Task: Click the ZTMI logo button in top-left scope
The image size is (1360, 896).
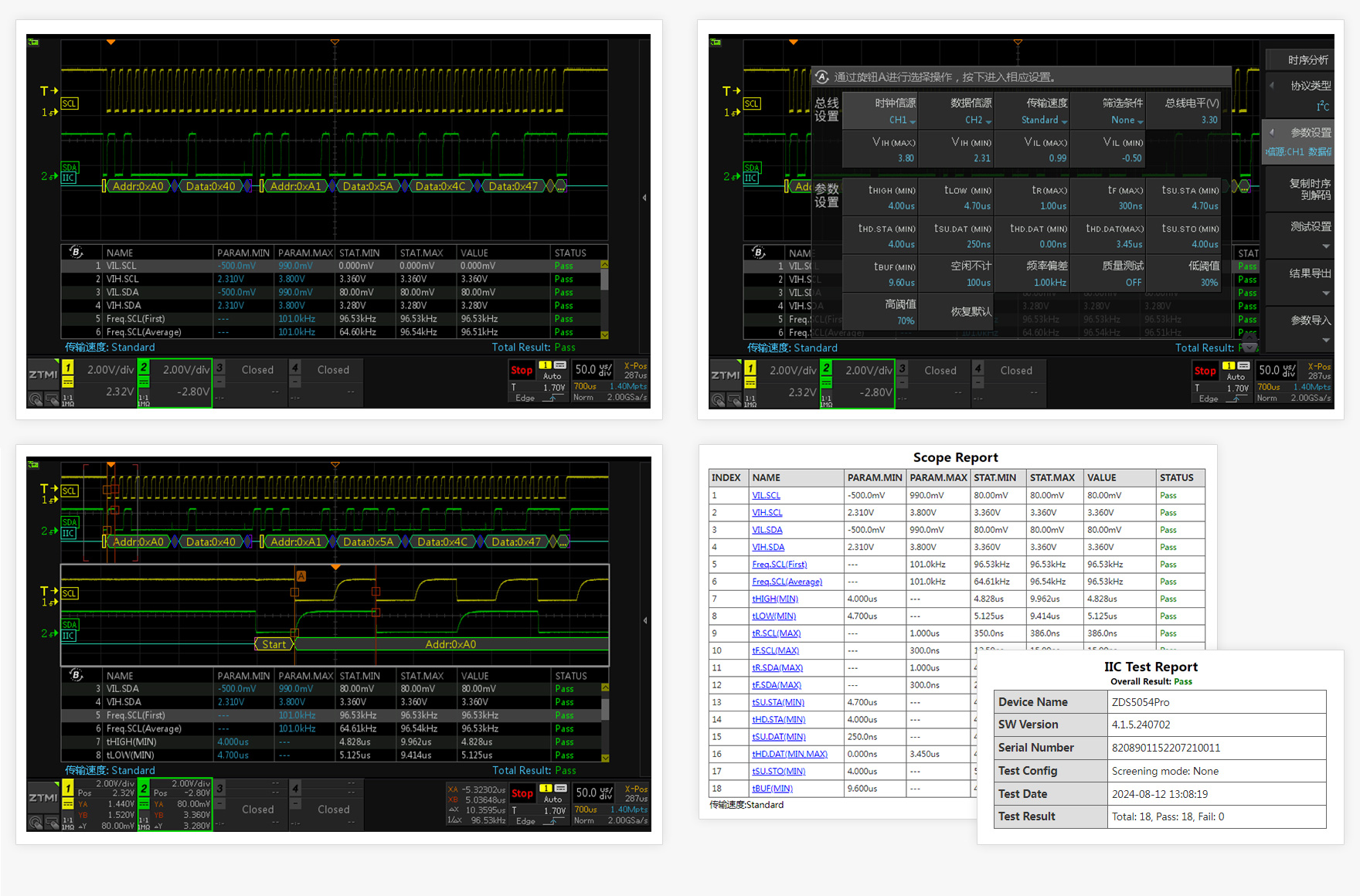Action: pos(43,375)
